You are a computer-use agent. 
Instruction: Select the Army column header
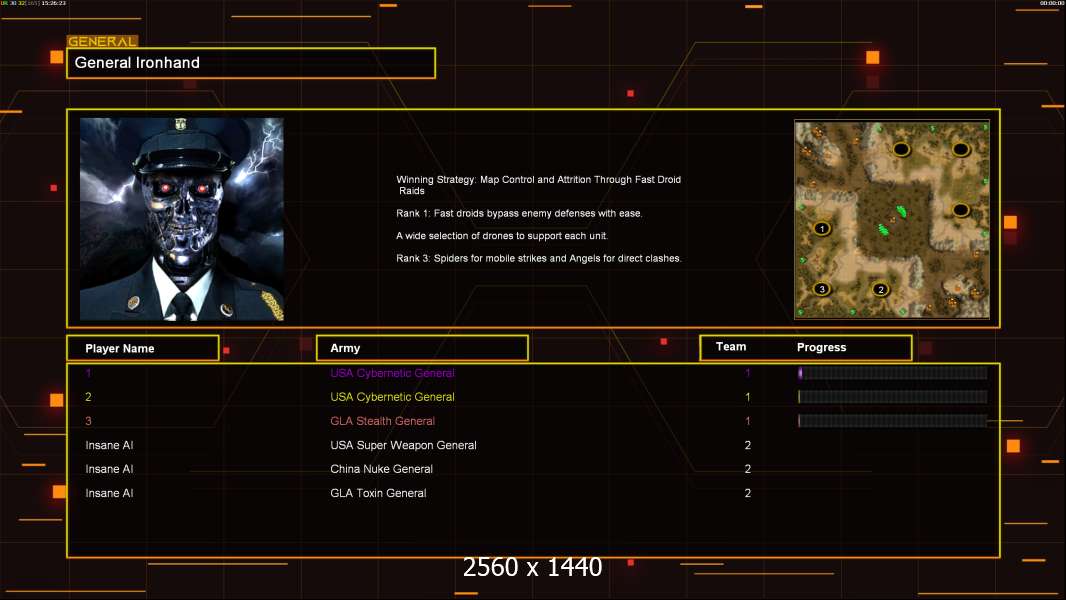[x=422, y=348]
